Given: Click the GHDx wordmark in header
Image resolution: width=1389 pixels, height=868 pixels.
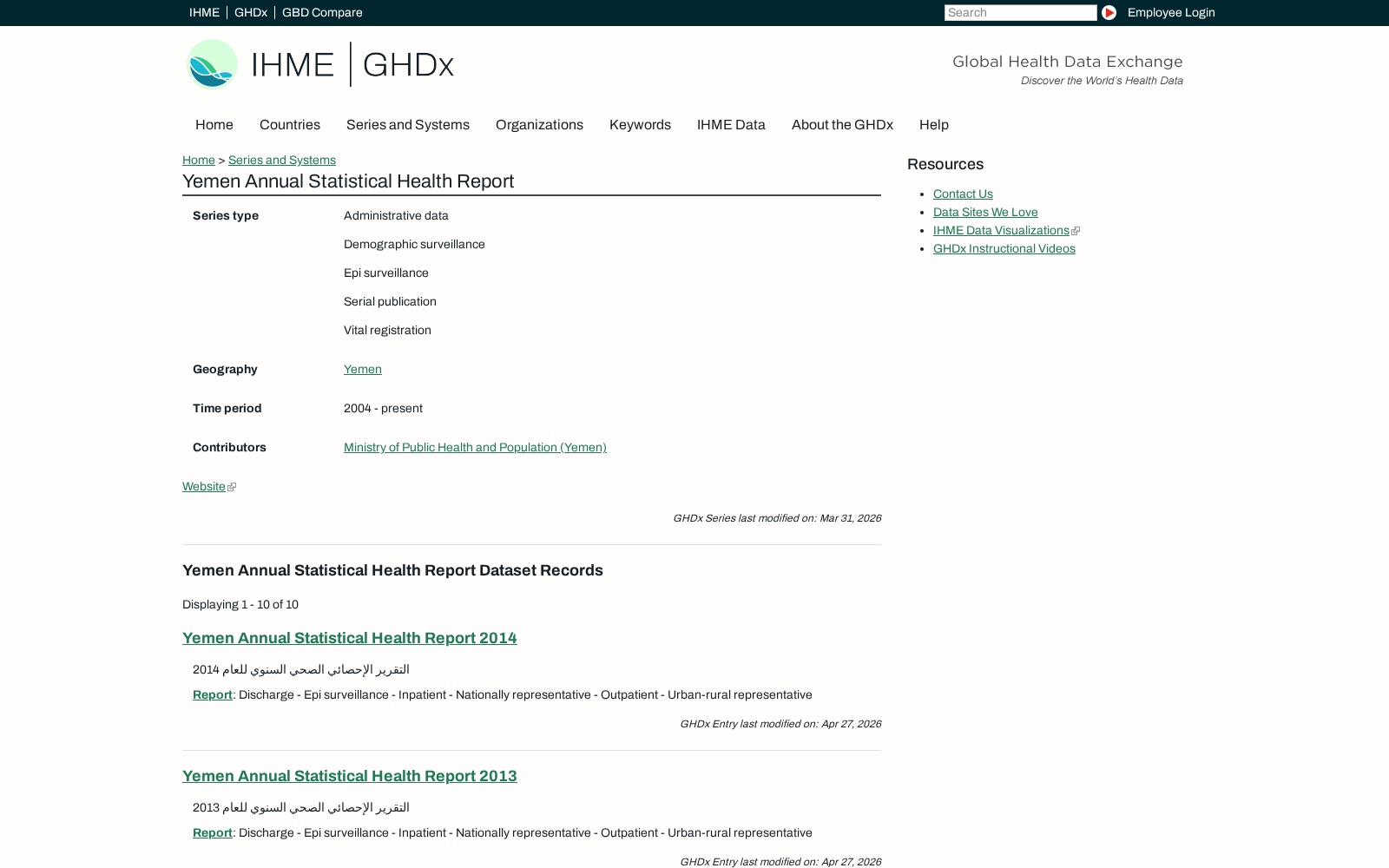Looking at the screenshot, I should (408, 64).
